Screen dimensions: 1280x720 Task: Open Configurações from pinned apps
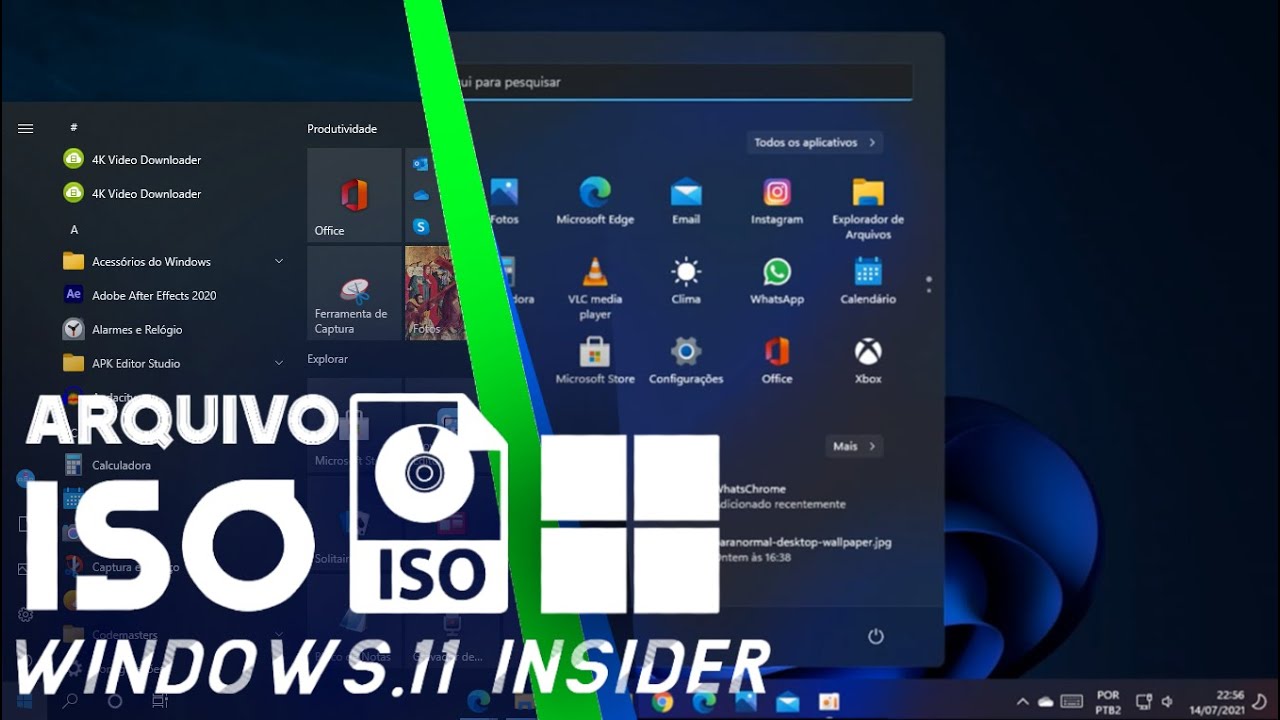(686, 360)
